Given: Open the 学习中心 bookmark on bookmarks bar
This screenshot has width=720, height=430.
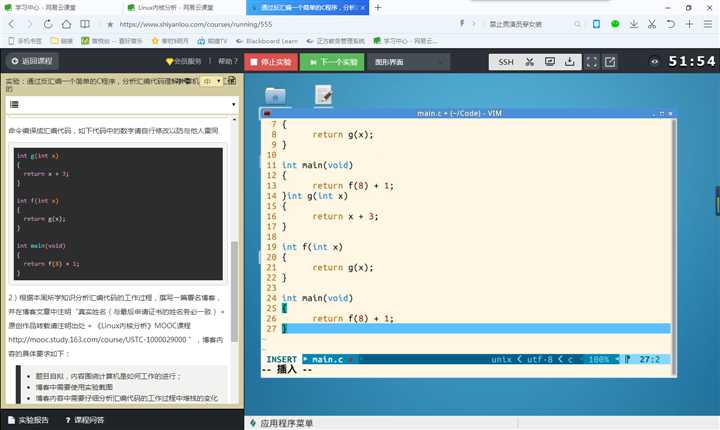Looking at the screenshot, I should pos(405,41).
